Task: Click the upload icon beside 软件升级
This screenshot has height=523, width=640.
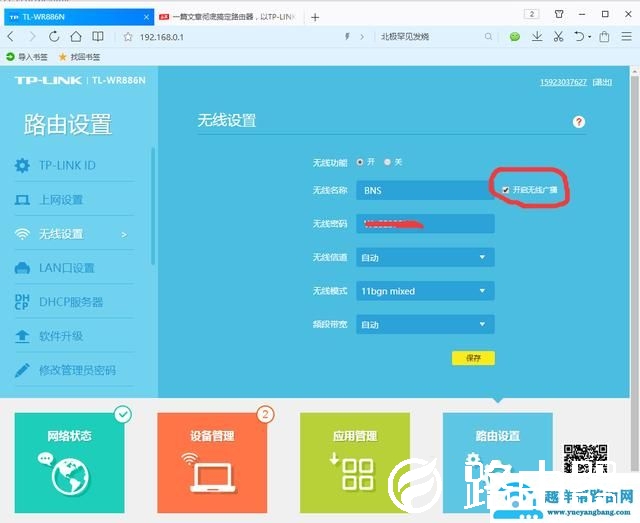Action: (x=22, y=336)
